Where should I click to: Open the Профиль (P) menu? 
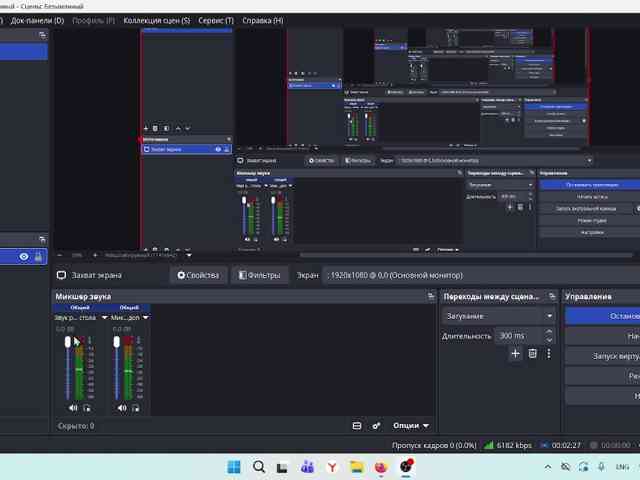tap(93, 20)
